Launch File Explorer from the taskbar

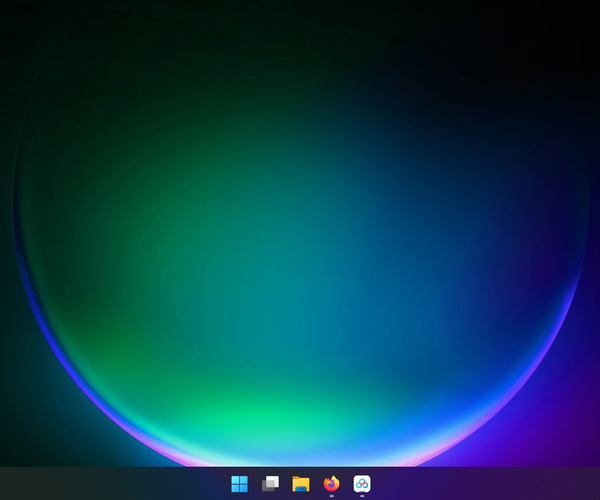click(x=301, y=484)
